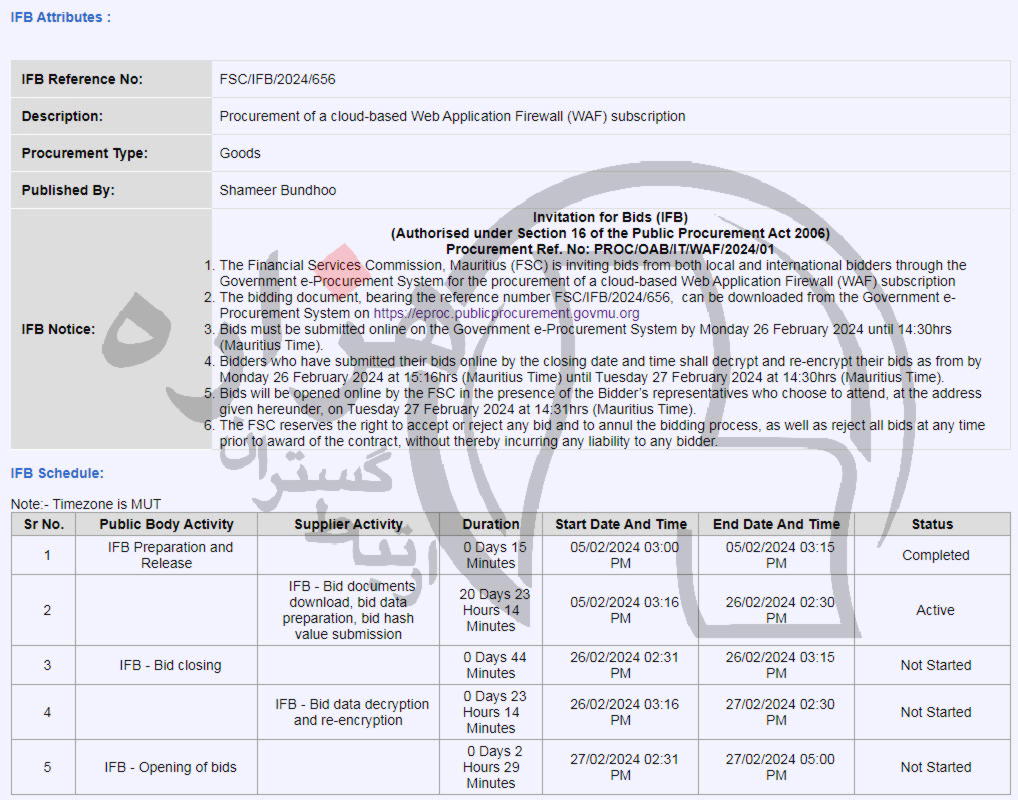Click the Duration column header
The width and height of the screenshot is (1018, 800).
pos(490,524)
